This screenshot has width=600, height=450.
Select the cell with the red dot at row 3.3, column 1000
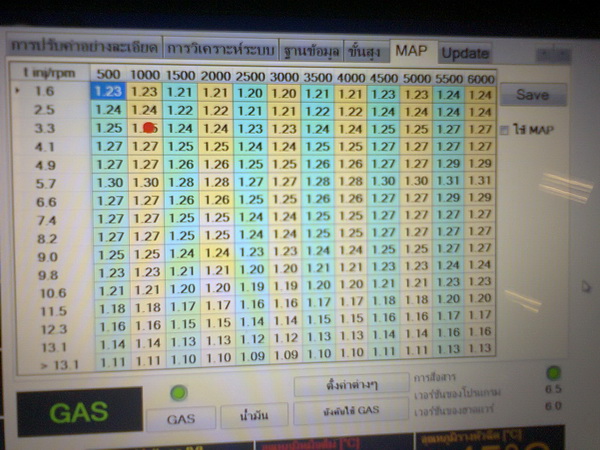click(145, 128)
